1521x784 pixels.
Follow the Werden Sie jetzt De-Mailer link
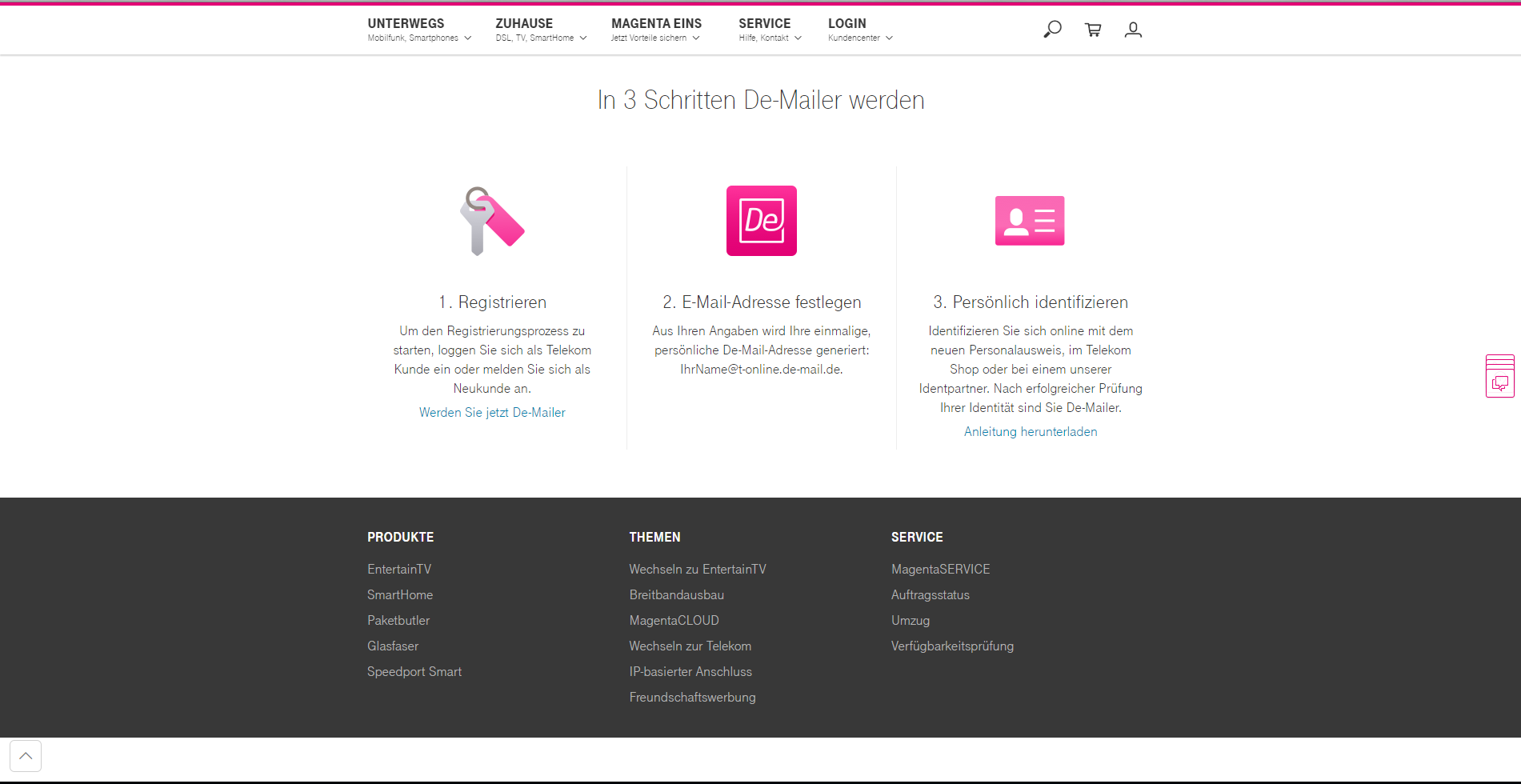pyautogui.click(x=492, y=413)
